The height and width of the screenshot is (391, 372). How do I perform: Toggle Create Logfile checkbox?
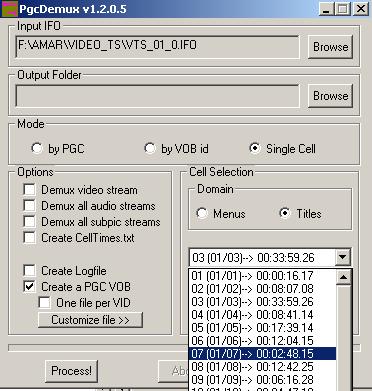coord(30,270)
